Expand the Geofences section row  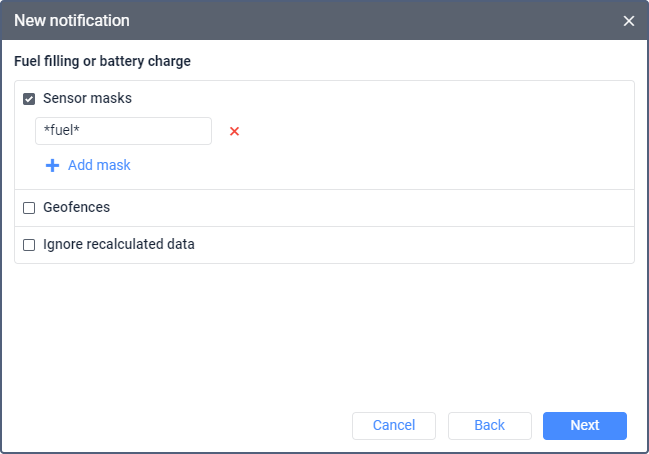(x=400, y=208)
